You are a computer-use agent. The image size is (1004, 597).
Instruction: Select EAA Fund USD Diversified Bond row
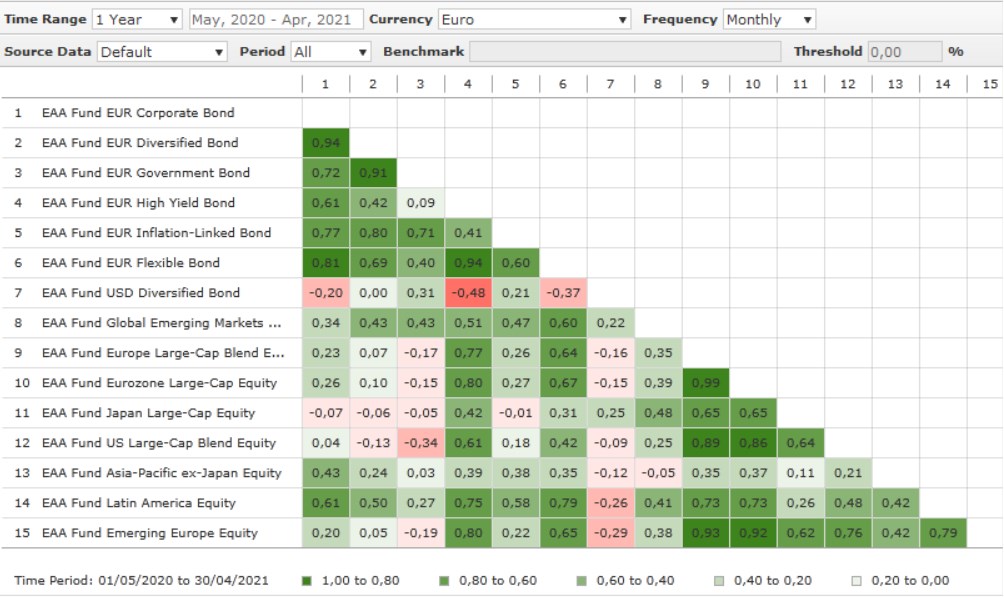(x=140, y=293)
